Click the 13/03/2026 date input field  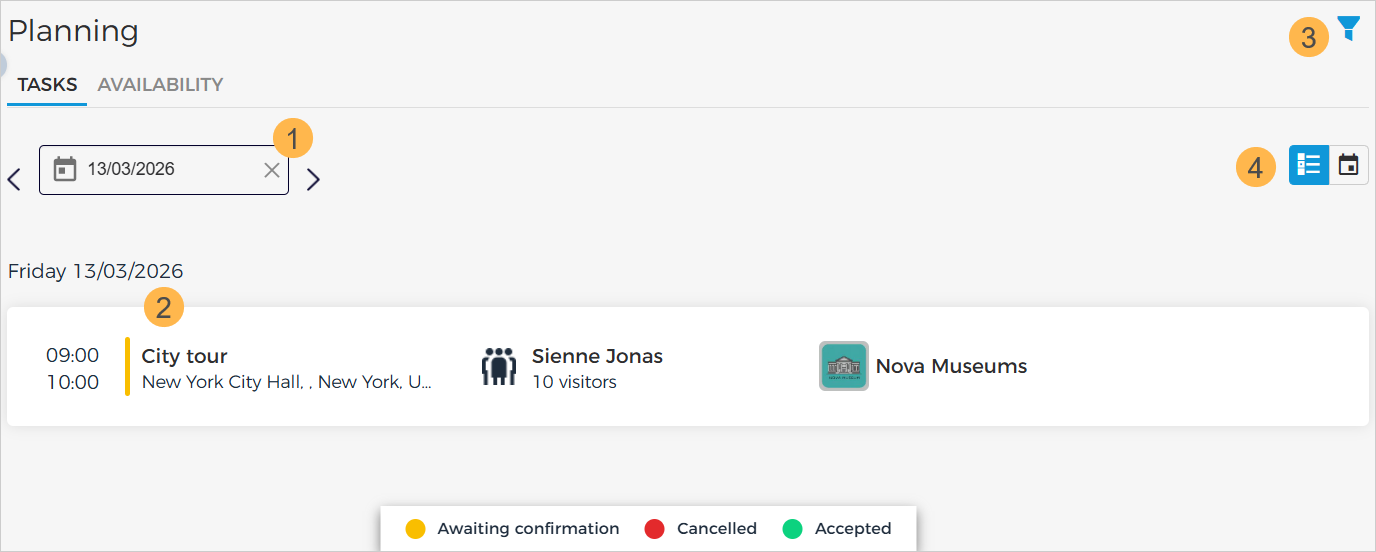(160, 170)
